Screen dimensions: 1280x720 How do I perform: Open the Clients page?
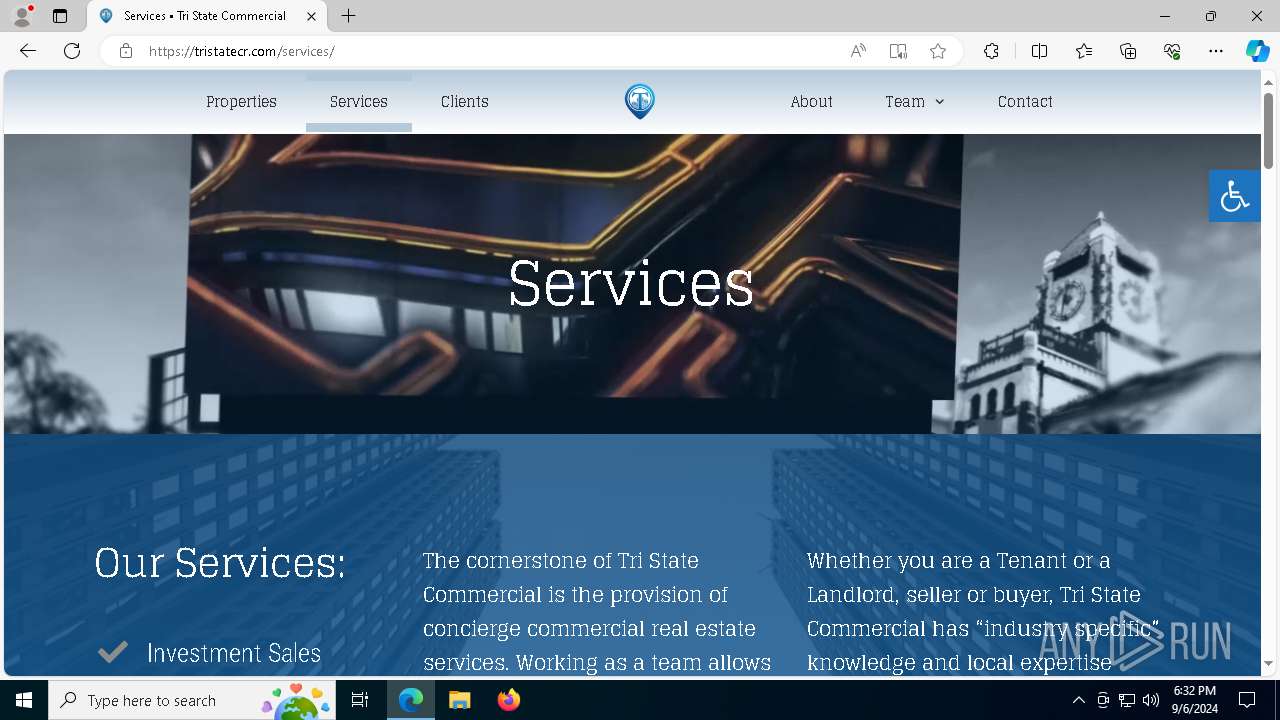[x=465, y=102]
